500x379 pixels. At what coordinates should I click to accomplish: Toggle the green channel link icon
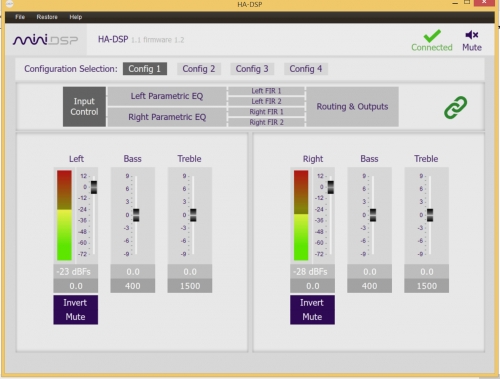pyautogui.click(x=455, y=107)
